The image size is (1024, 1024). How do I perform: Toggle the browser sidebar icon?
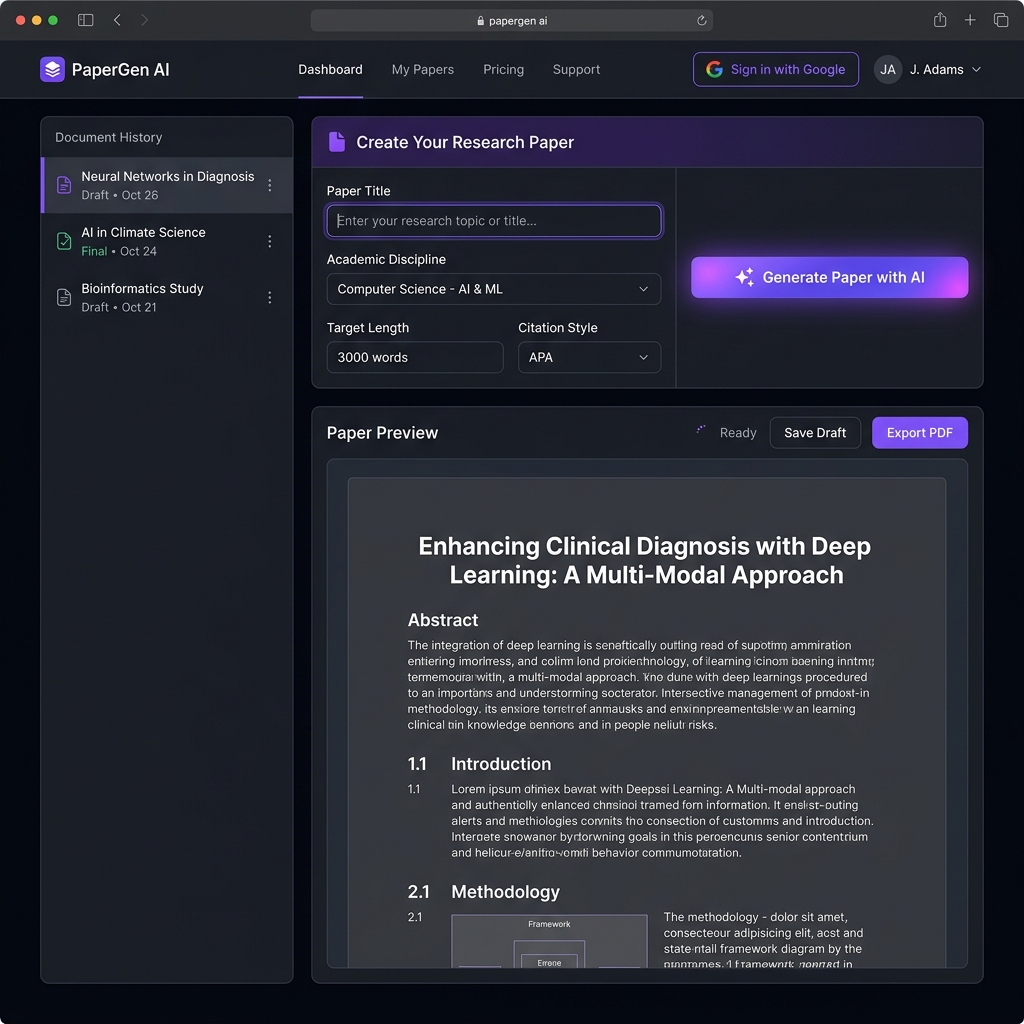click(x=86, y=20)
